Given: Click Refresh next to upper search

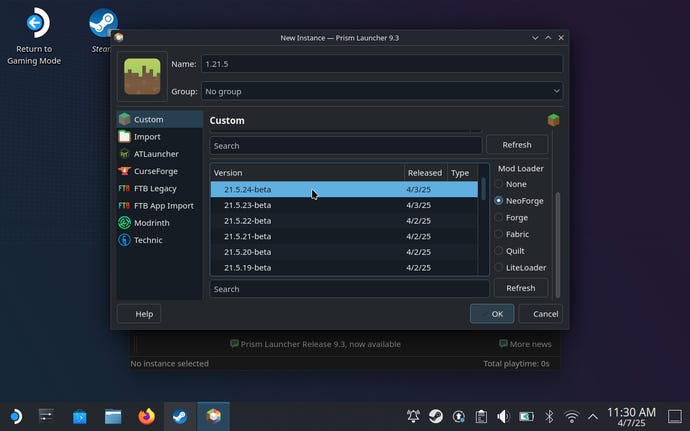Looking at the screenshot, I should (517, 145).
